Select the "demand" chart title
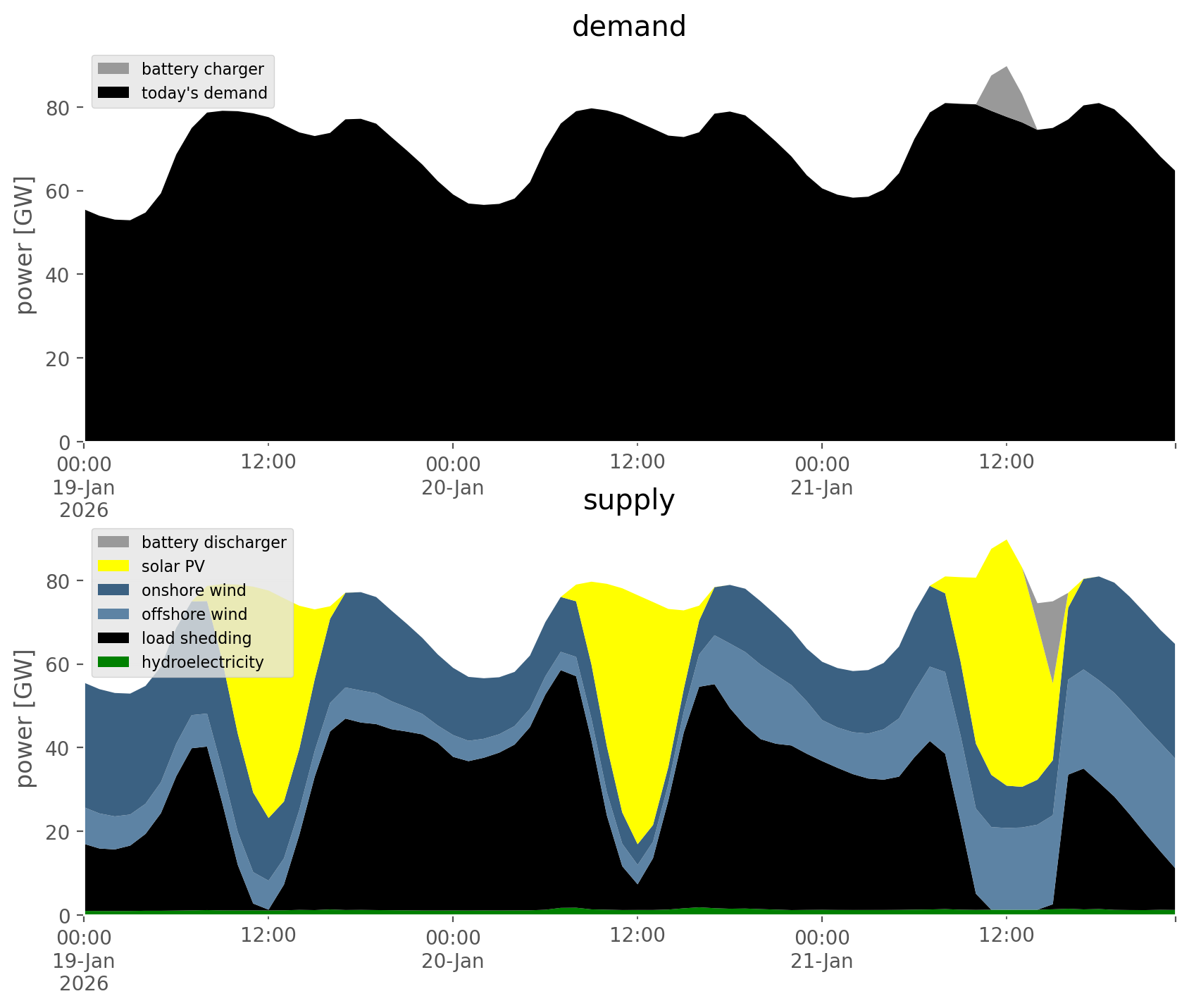Viewport: 1189px width, 1008px height. coord(628,27)
